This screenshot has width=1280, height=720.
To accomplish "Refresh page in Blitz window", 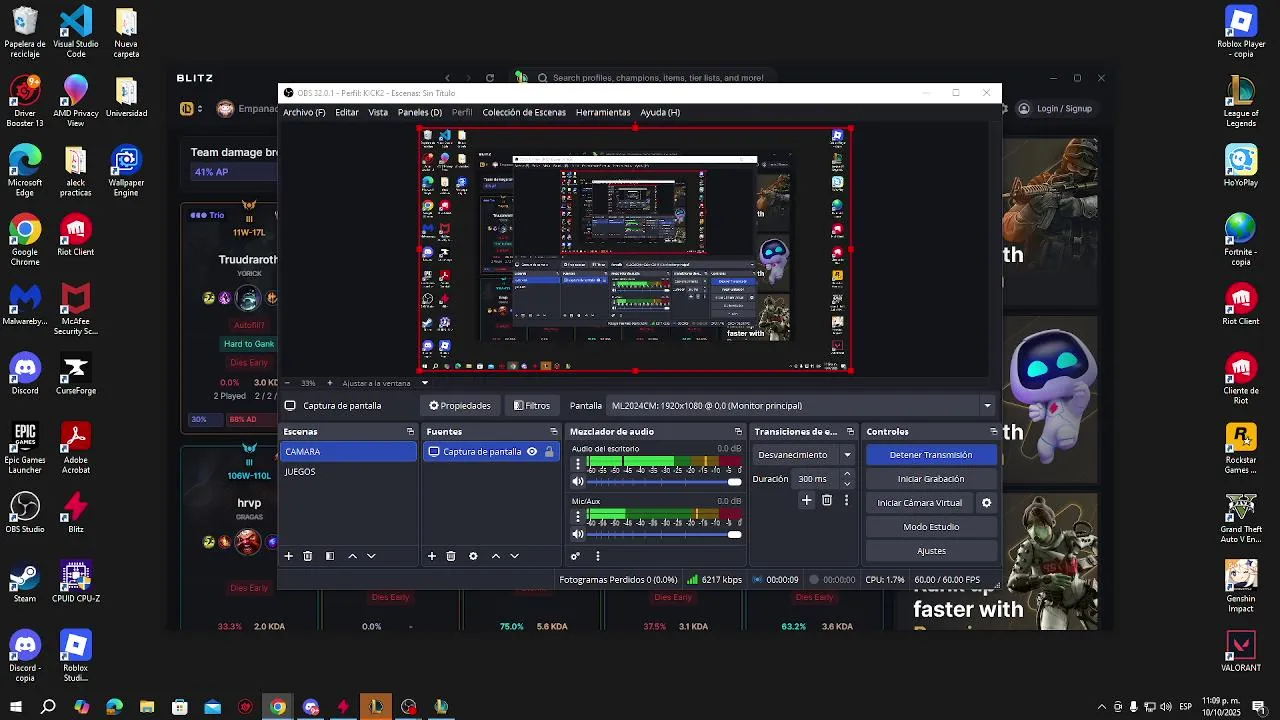I will point(489,78).
